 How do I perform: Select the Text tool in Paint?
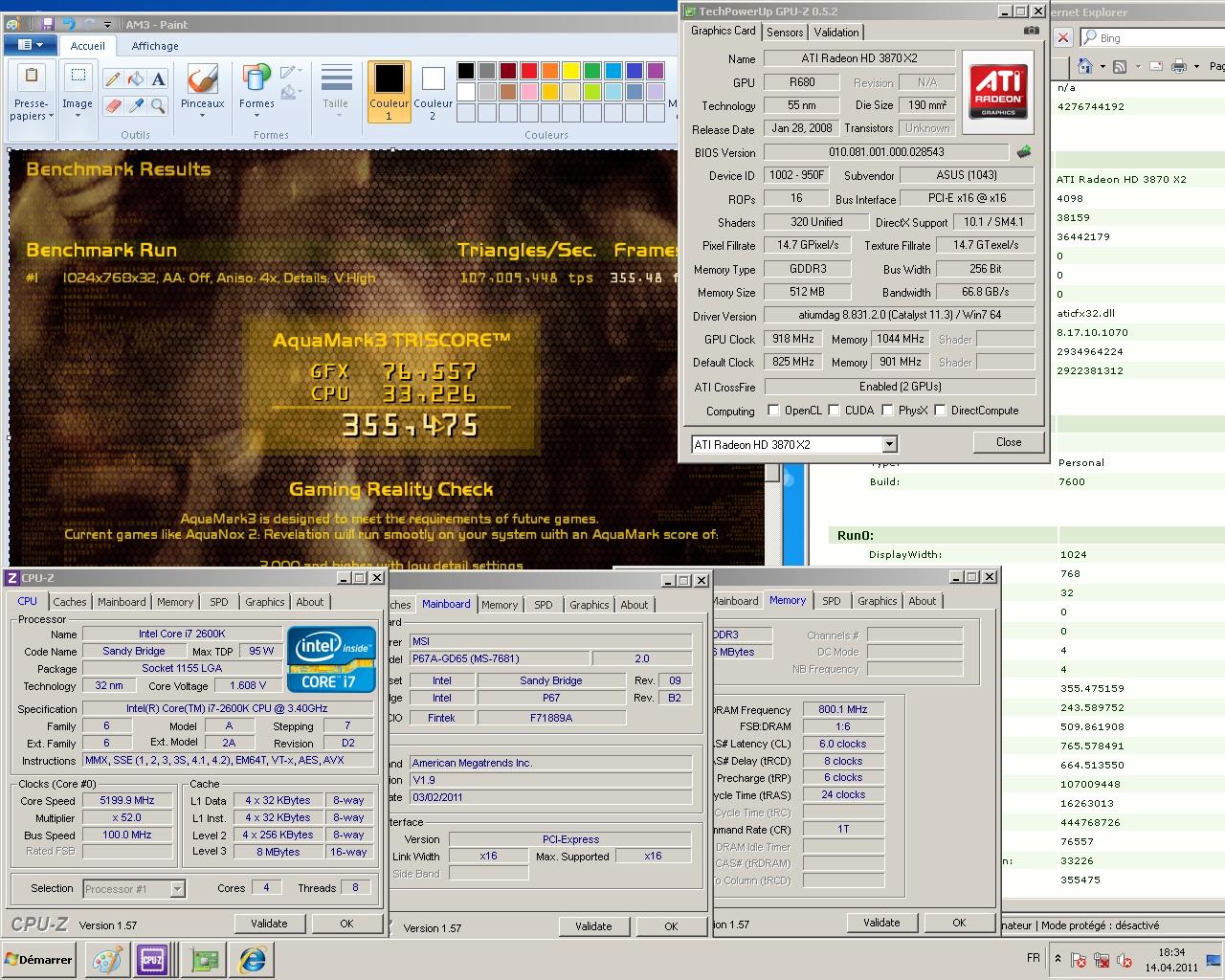pos(159,79)
